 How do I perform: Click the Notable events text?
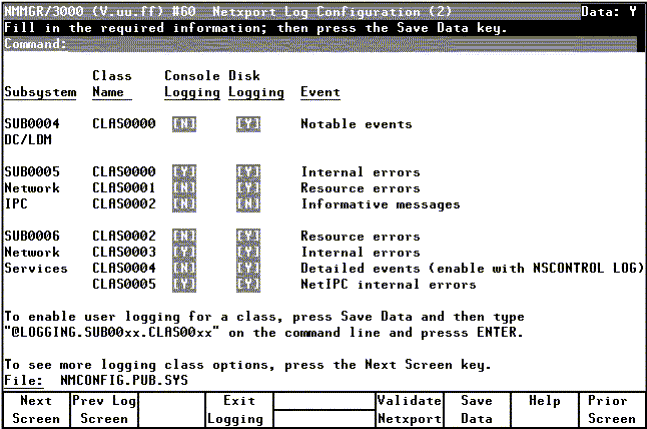[x=357, y=124]
